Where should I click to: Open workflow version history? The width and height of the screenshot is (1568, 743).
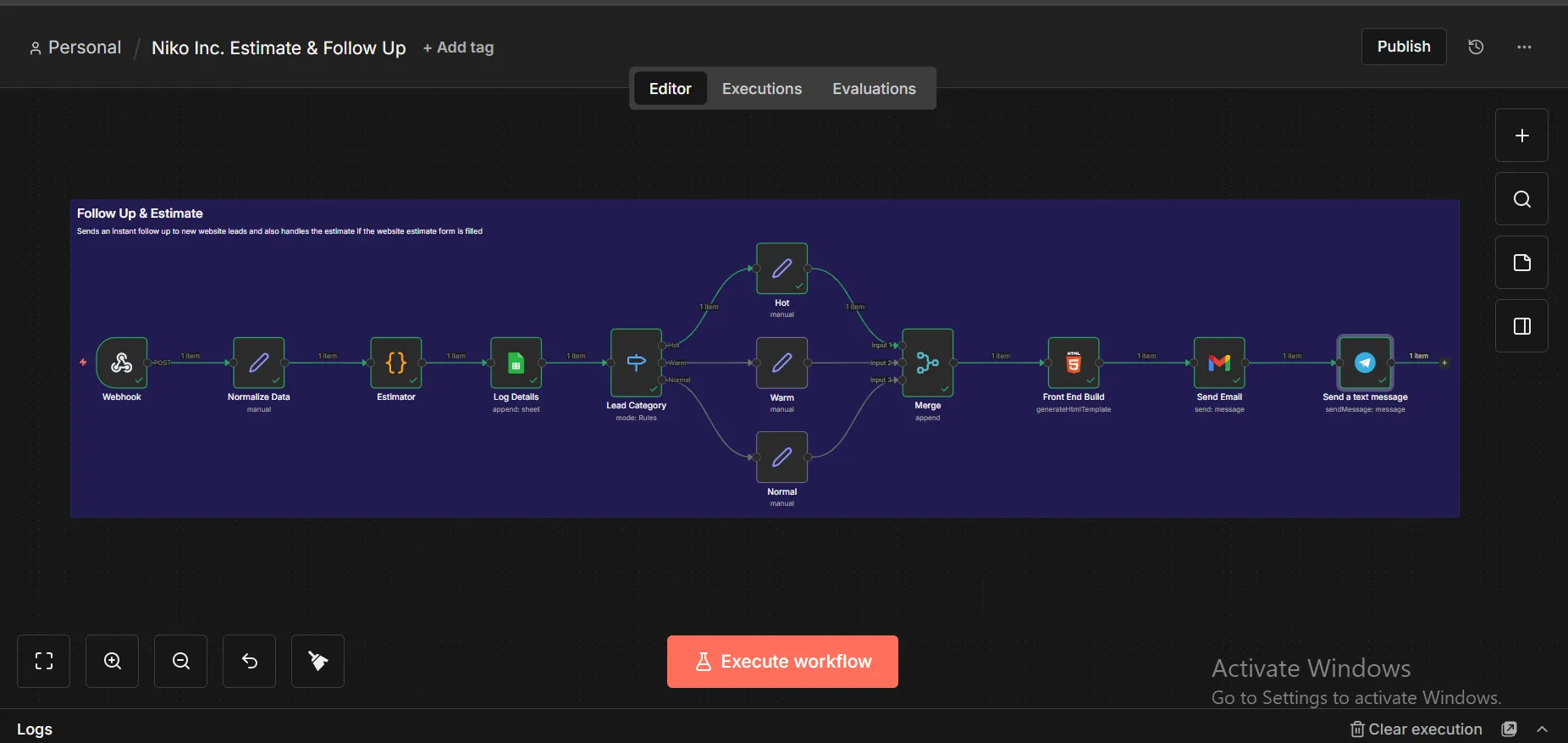(1476, 47)
